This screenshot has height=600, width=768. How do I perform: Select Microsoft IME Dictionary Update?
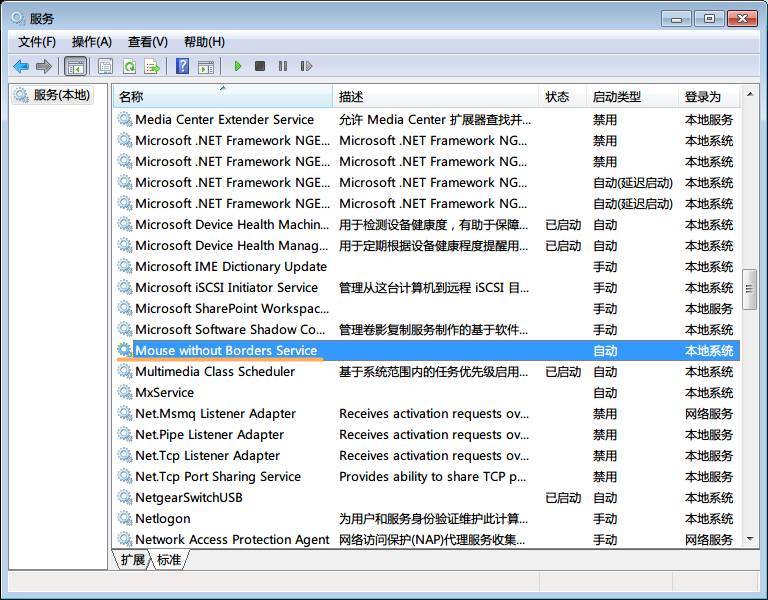click(x=428, y=266)
